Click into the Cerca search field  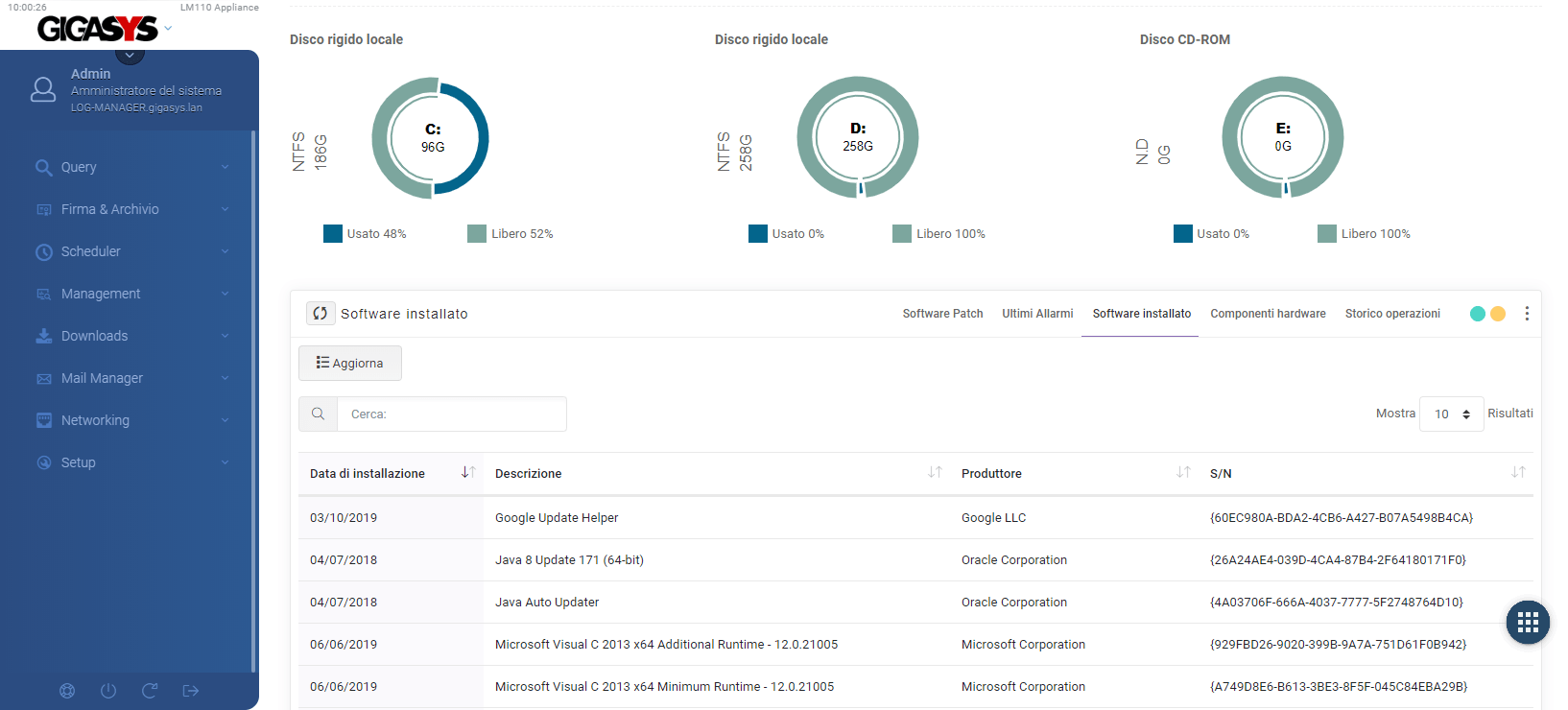click(451, 414)
